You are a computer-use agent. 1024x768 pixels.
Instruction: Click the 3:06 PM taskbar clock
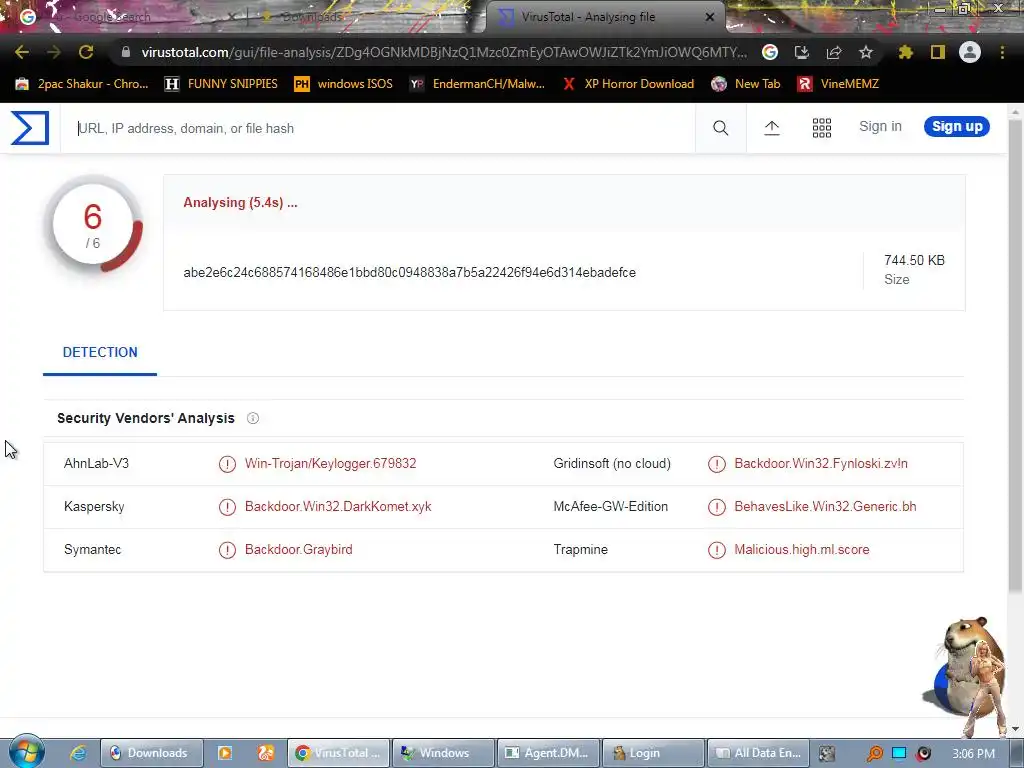pyautogui.click(x=973, y=754)
